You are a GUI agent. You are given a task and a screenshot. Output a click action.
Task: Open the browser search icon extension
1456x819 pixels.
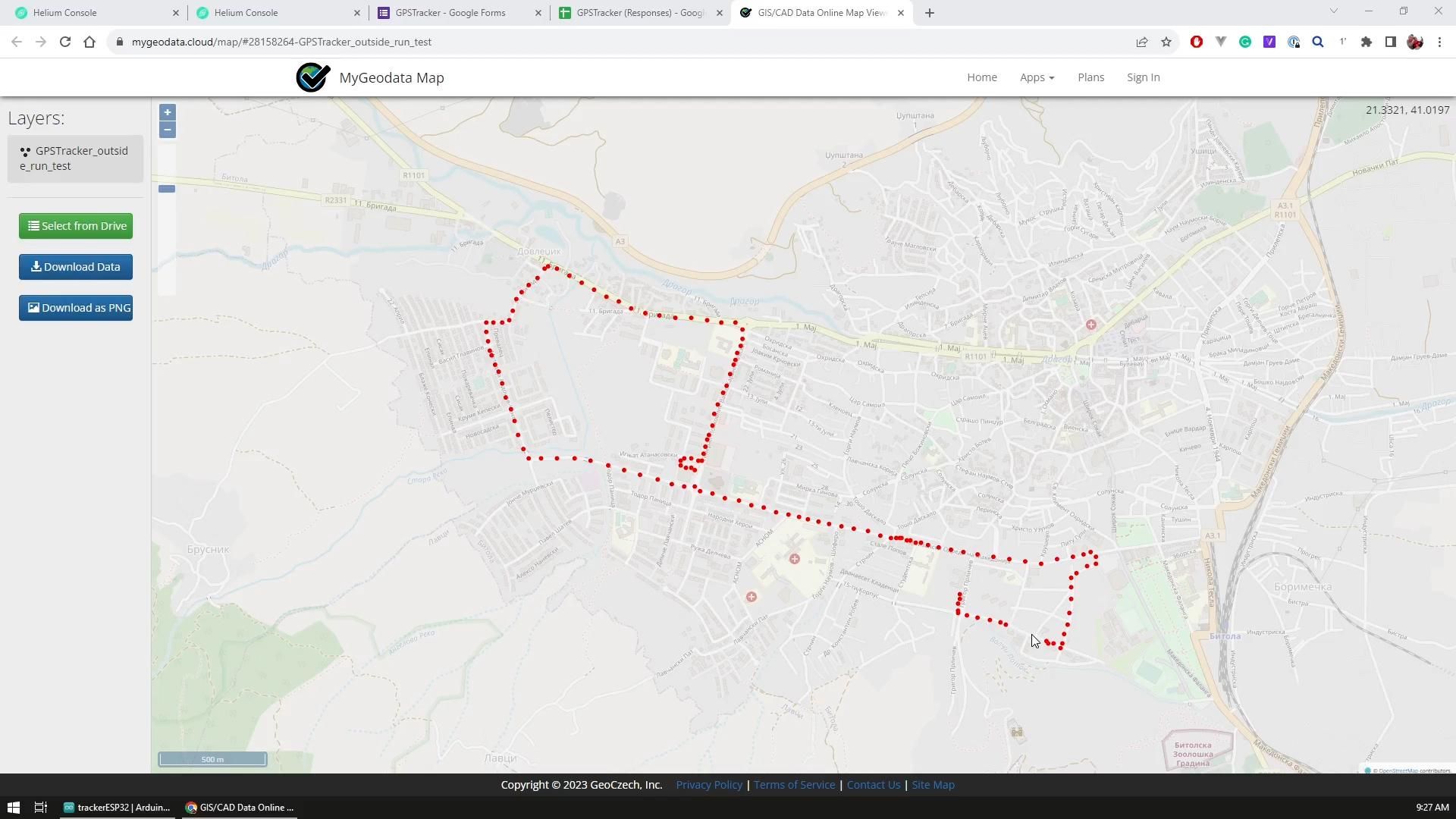(x=1317, y=42)
